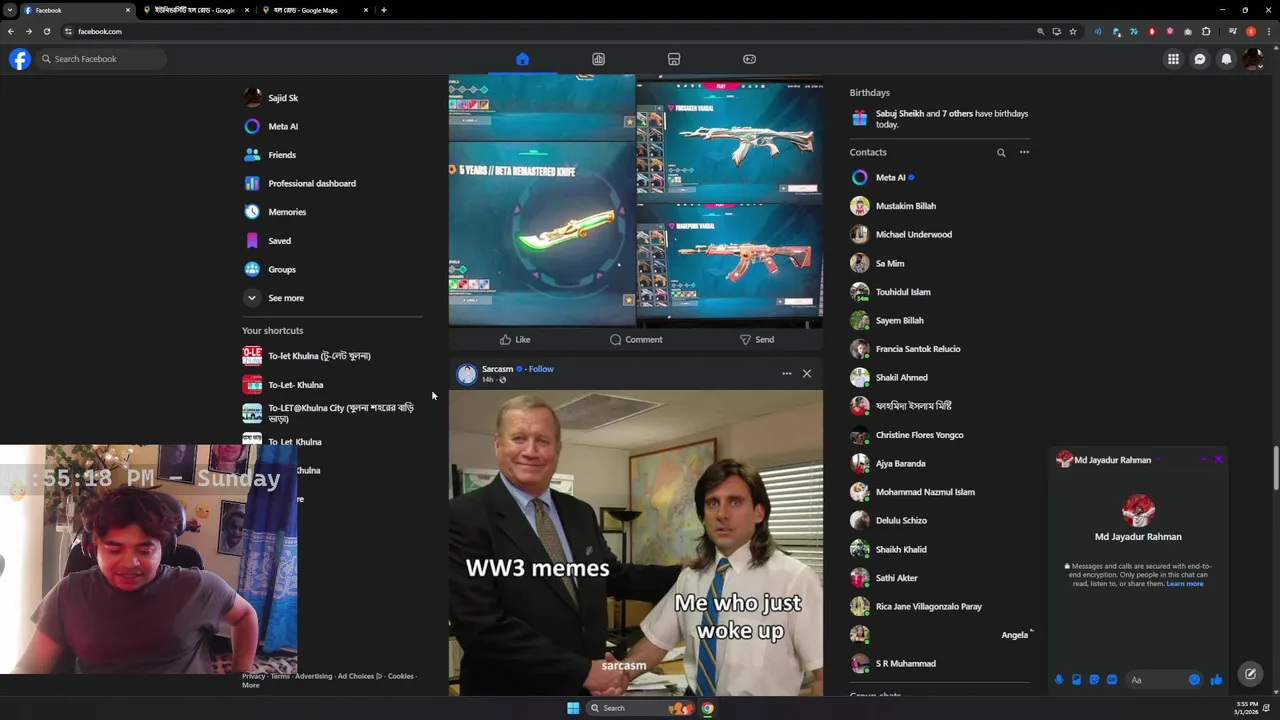Open chat with Touhidul Islam
The width and height of the screenshot is (1280, 720).
click(x=940, y=292)
